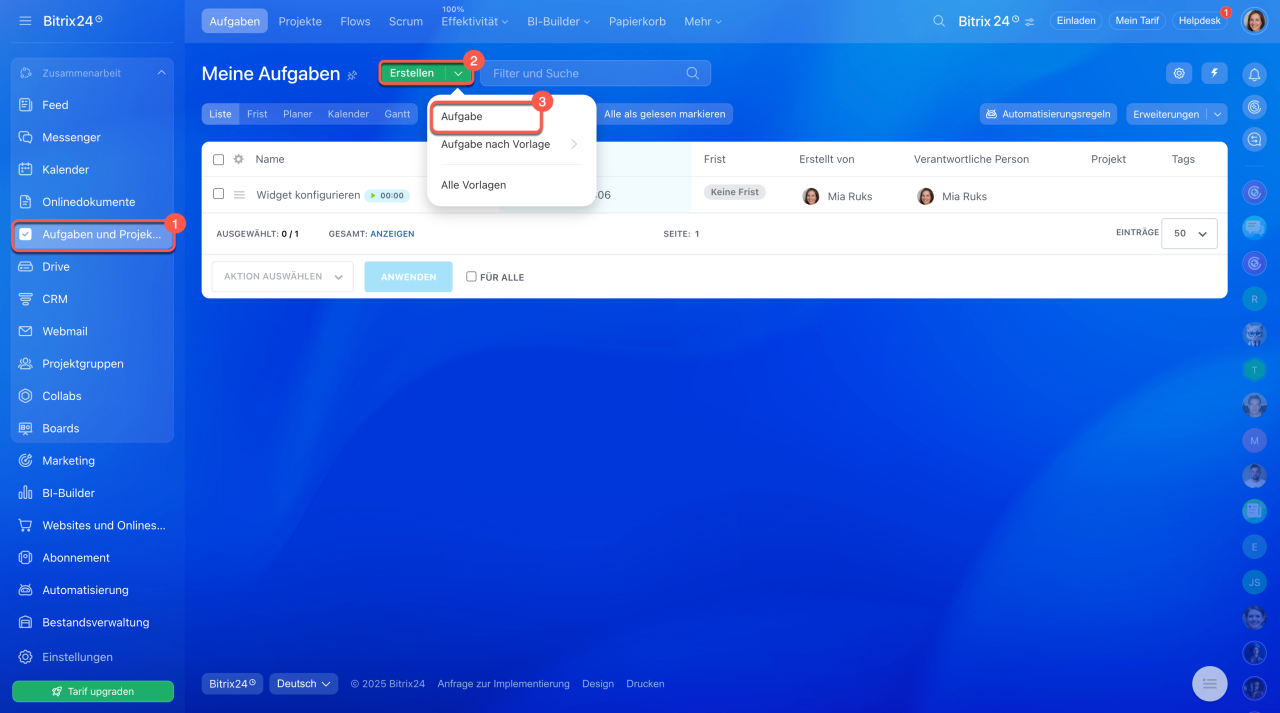Check the select-all checkbox in table header
This screenshot has width=1280, height=713.
click(x=219, y=159)
